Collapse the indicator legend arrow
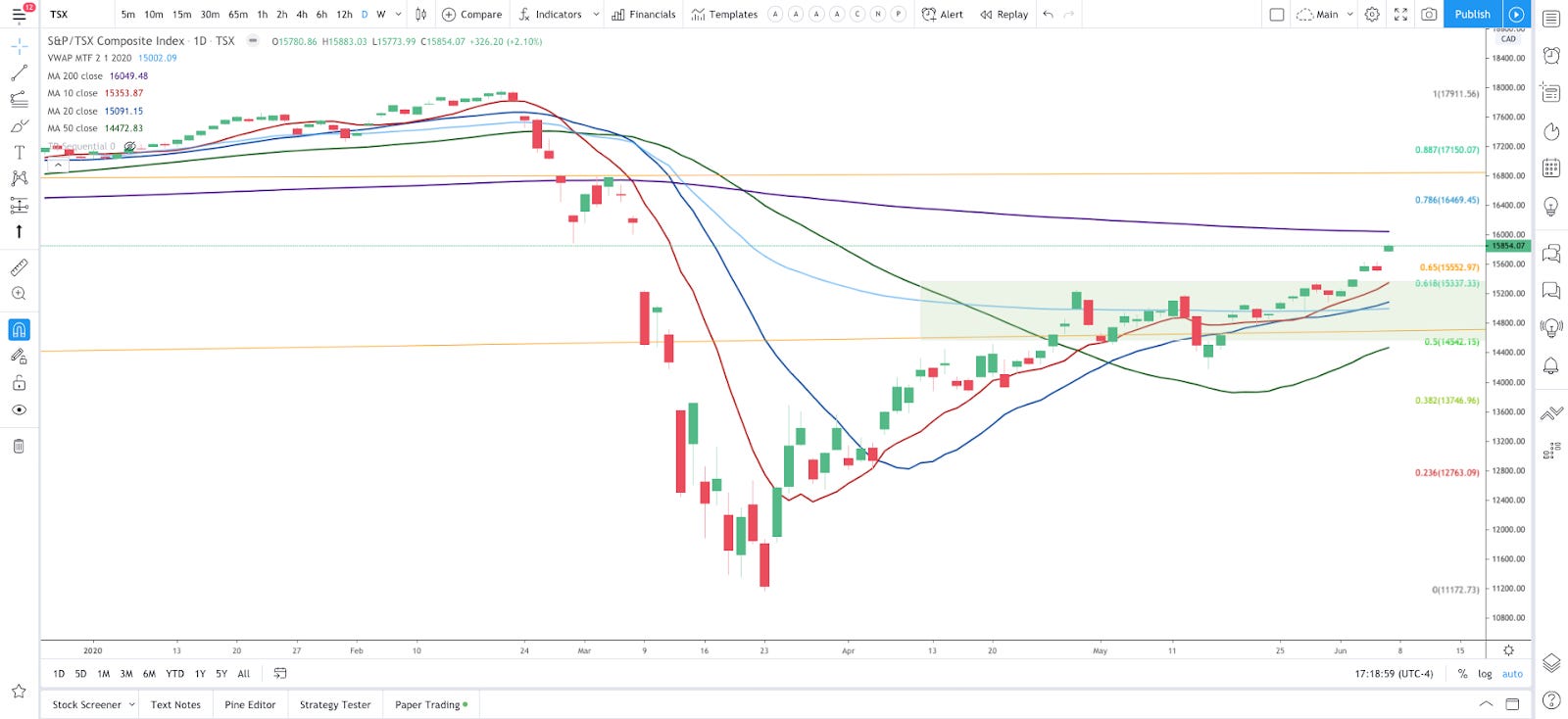Image resolution: width=1568 pixels, height=719 pixels. click(x=59, y=165)
